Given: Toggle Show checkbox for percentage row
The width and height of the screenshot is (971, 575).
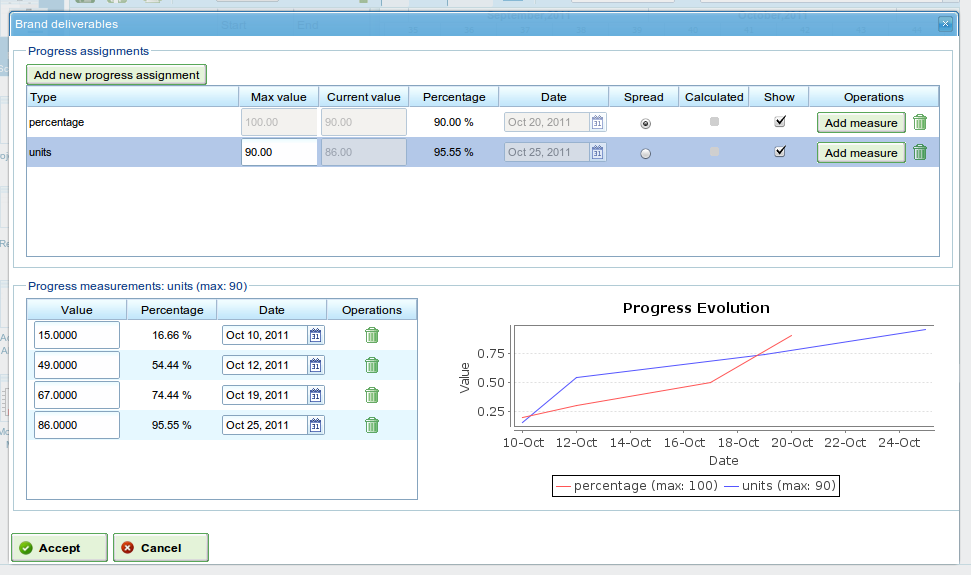Looking at the screenshot, I should click(780, 121).
